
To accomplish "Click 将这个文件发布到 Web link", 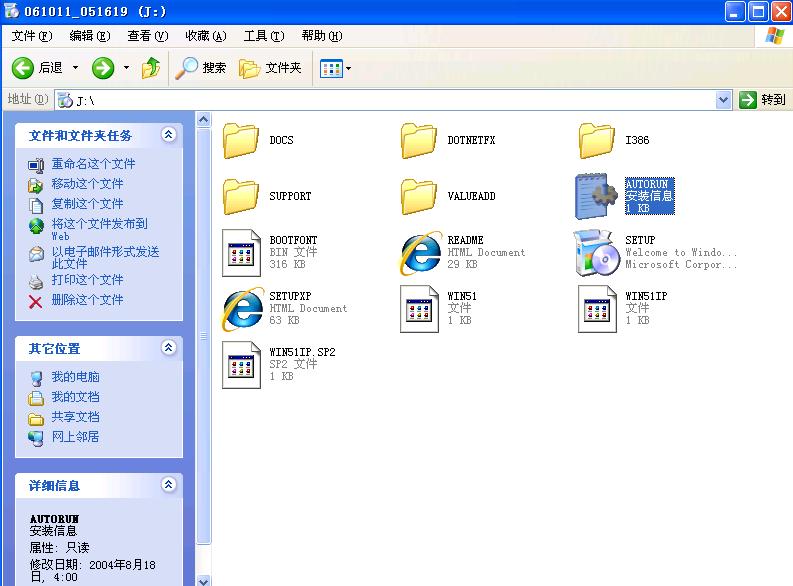I will coord(100,229).
